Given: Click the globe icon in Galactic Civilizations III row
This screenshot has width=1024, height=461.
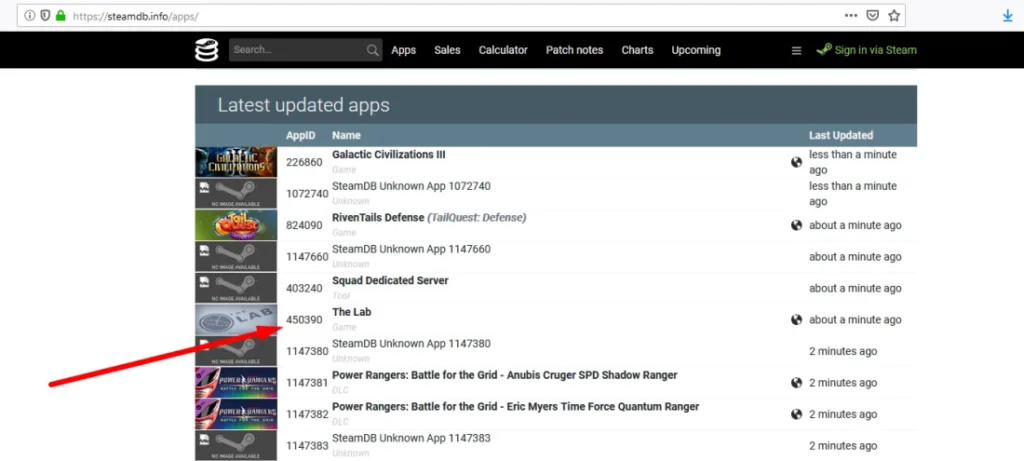Looking at the screenshot, I should 796,163.
